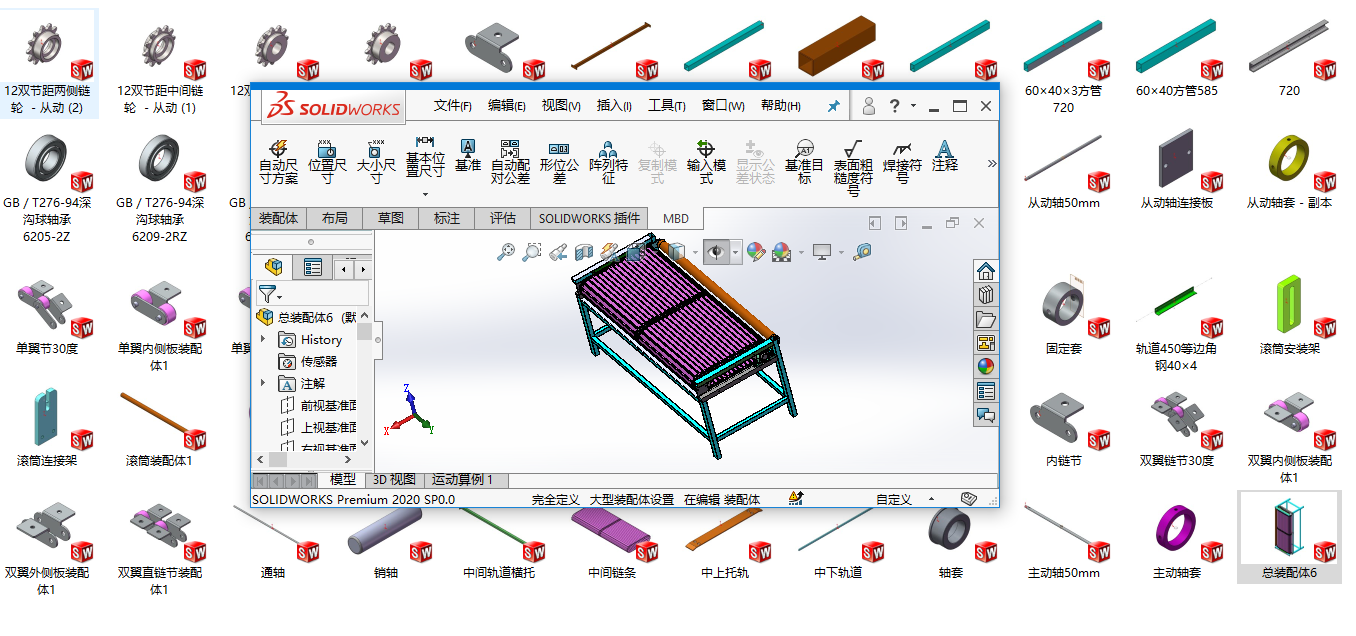Click the 焊接符号 weld symbol tool
This screenshot has width=1356, height=636.
(x=902, y=160)
